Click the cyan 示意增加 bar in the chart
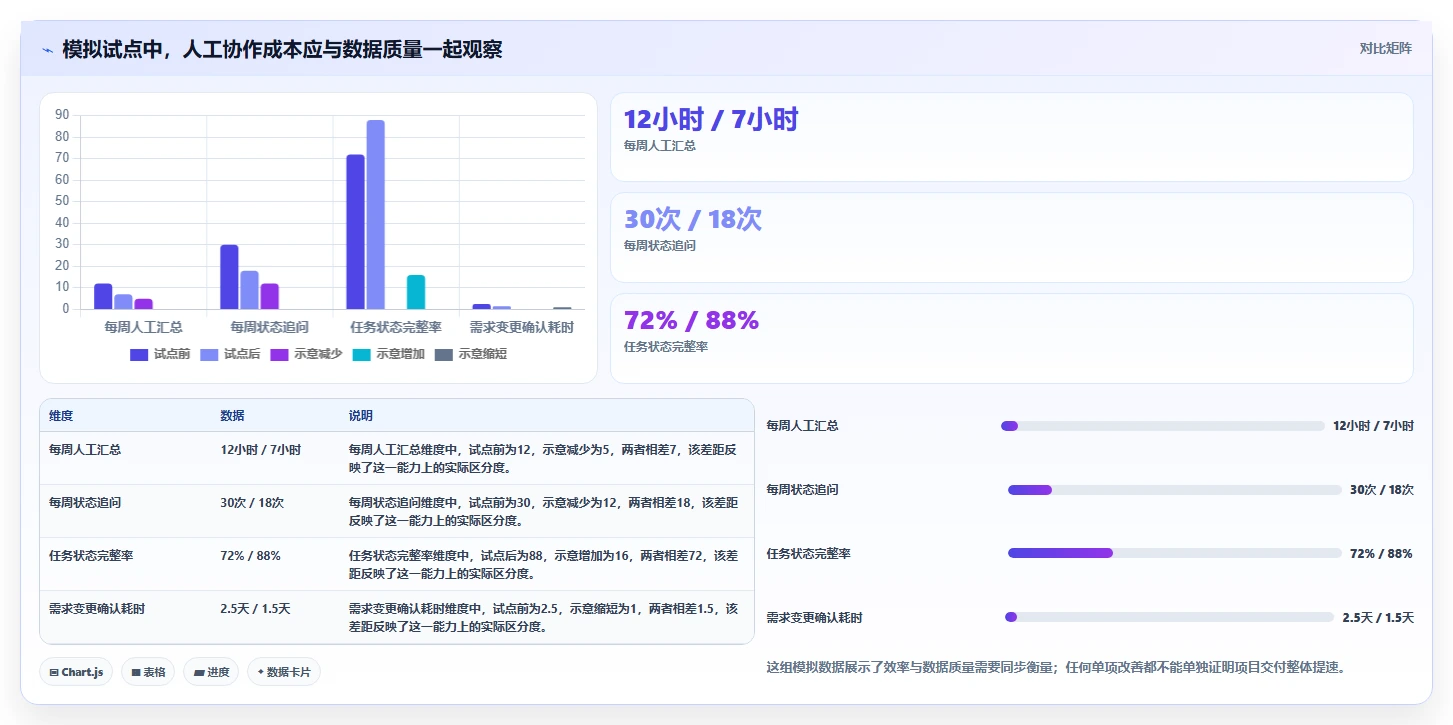Image resolution: width=1453 pixels, height=725 pixels. (416, 292)
